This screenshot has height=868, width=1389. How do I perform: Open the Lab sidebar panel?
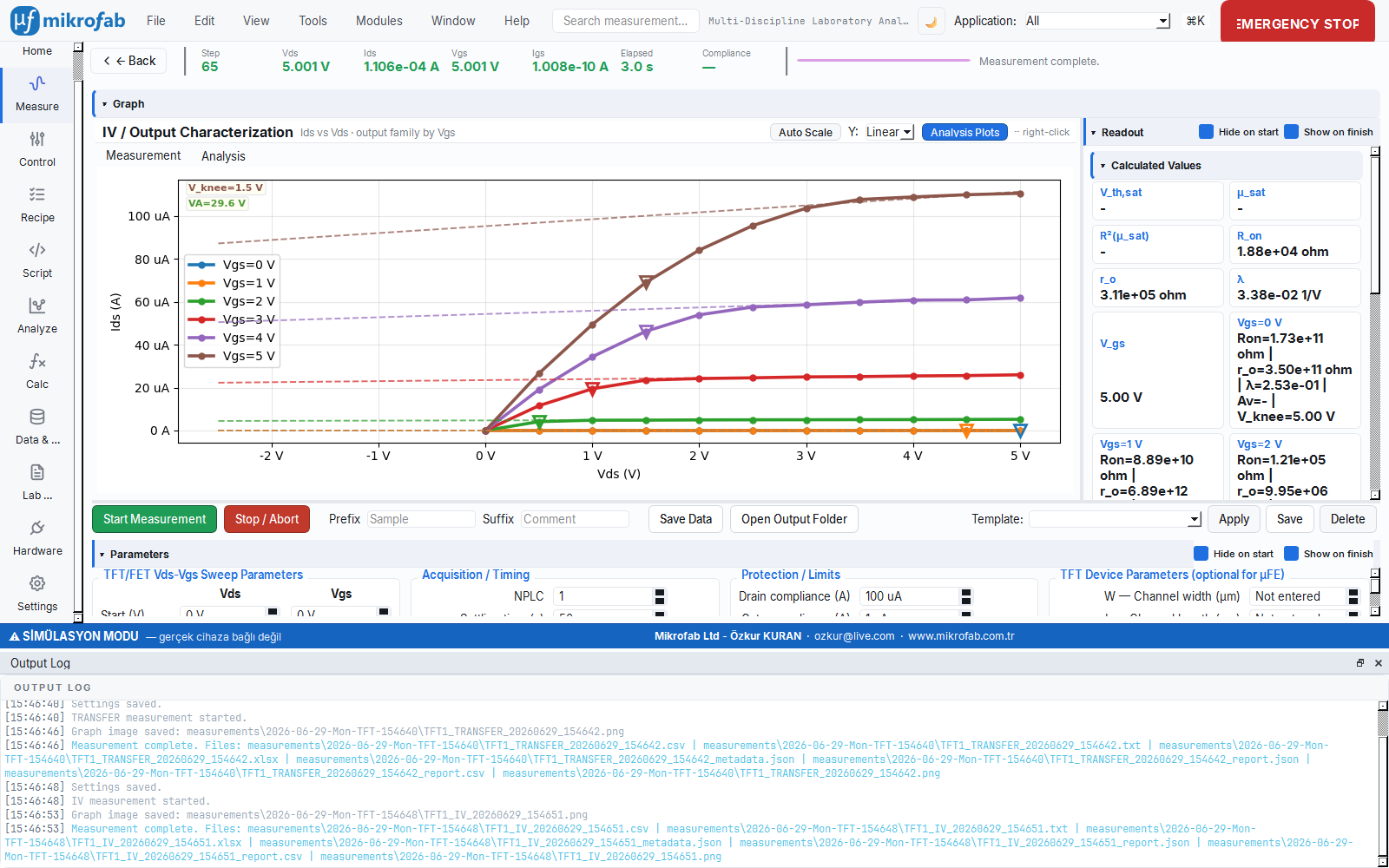click(37, 483)
